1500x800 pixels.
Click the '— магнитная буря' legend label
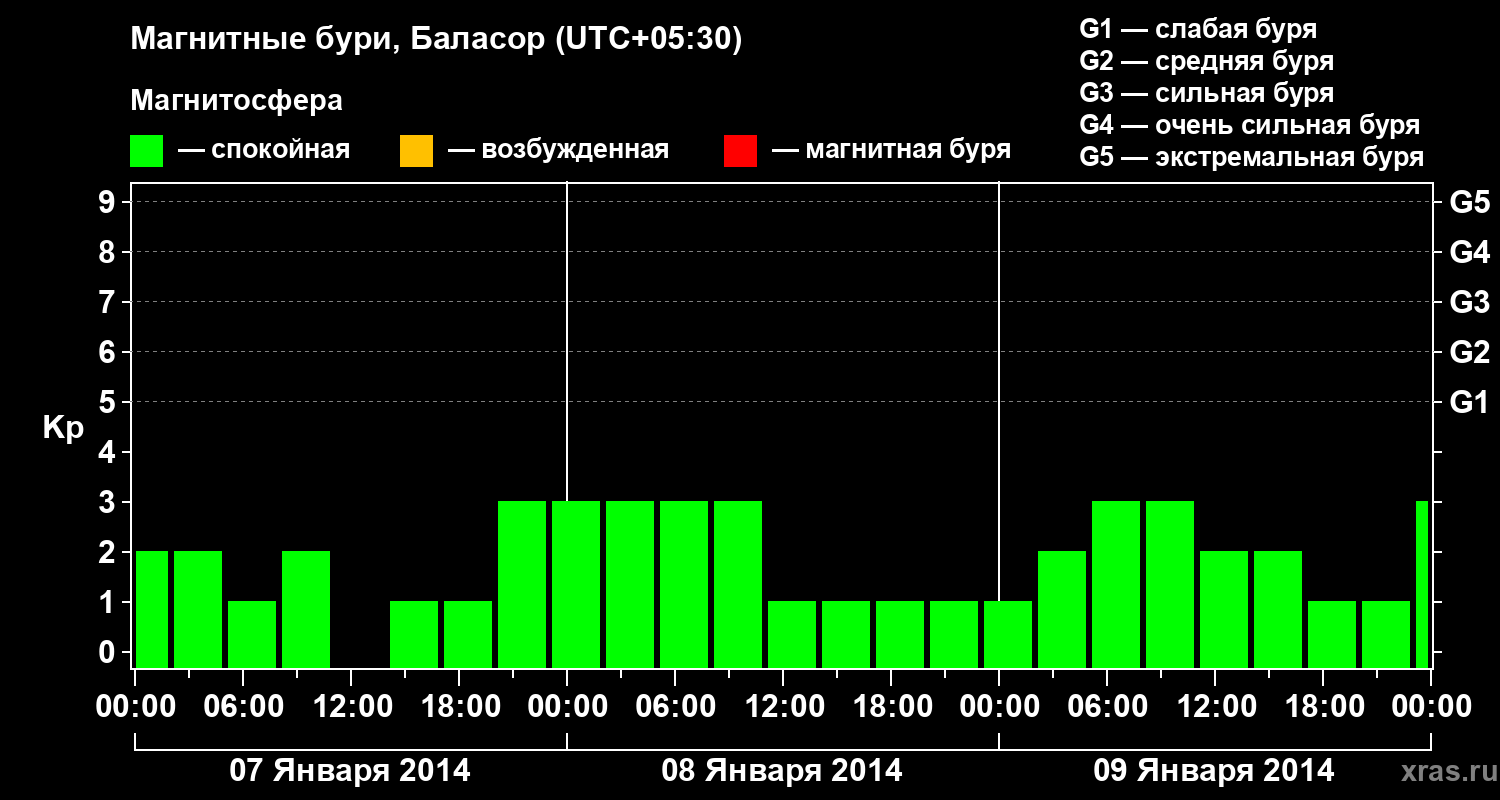click(x=892, y=150)
